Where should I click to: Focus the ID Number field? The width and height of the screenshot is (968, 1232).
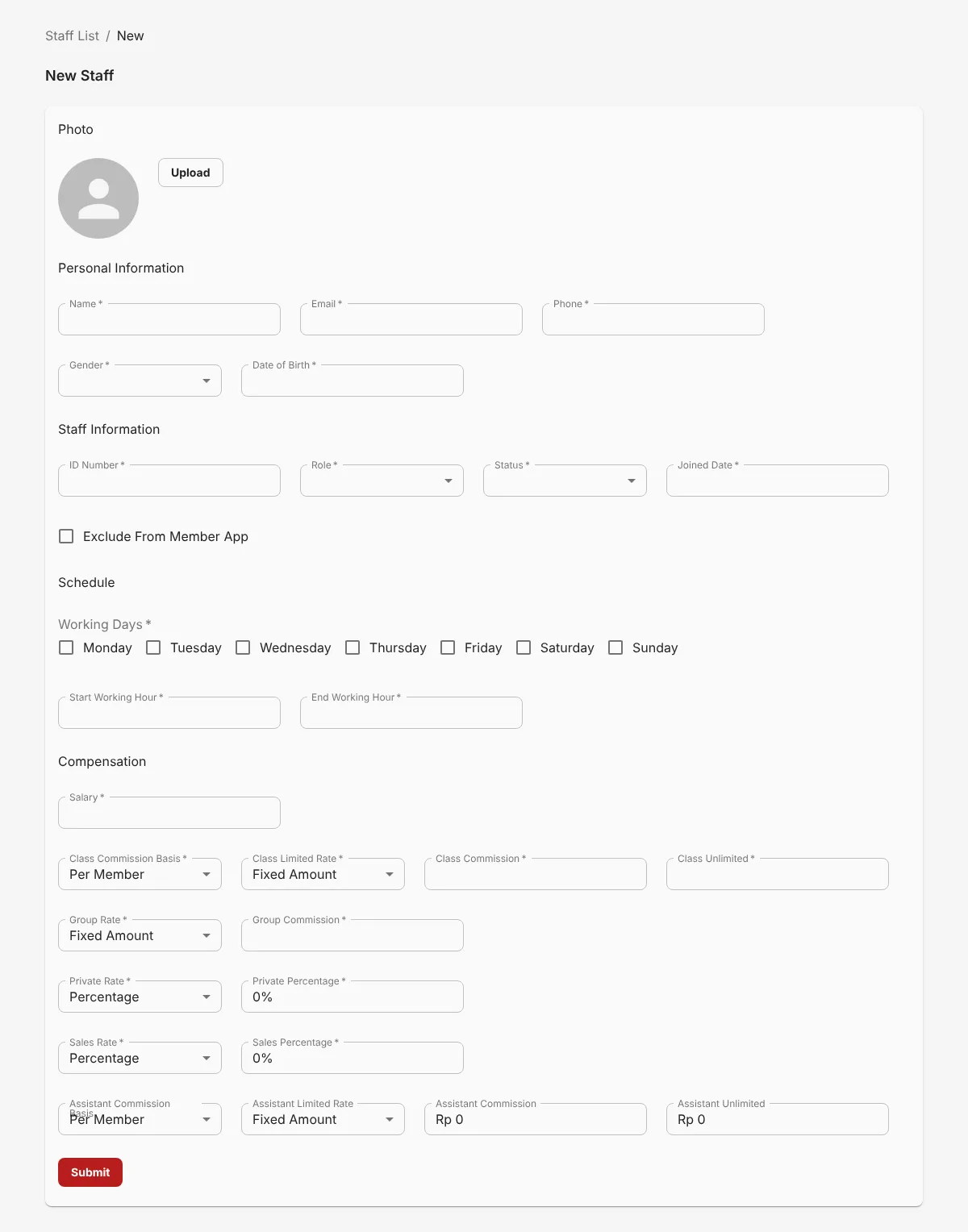click(x=169, y=481)
